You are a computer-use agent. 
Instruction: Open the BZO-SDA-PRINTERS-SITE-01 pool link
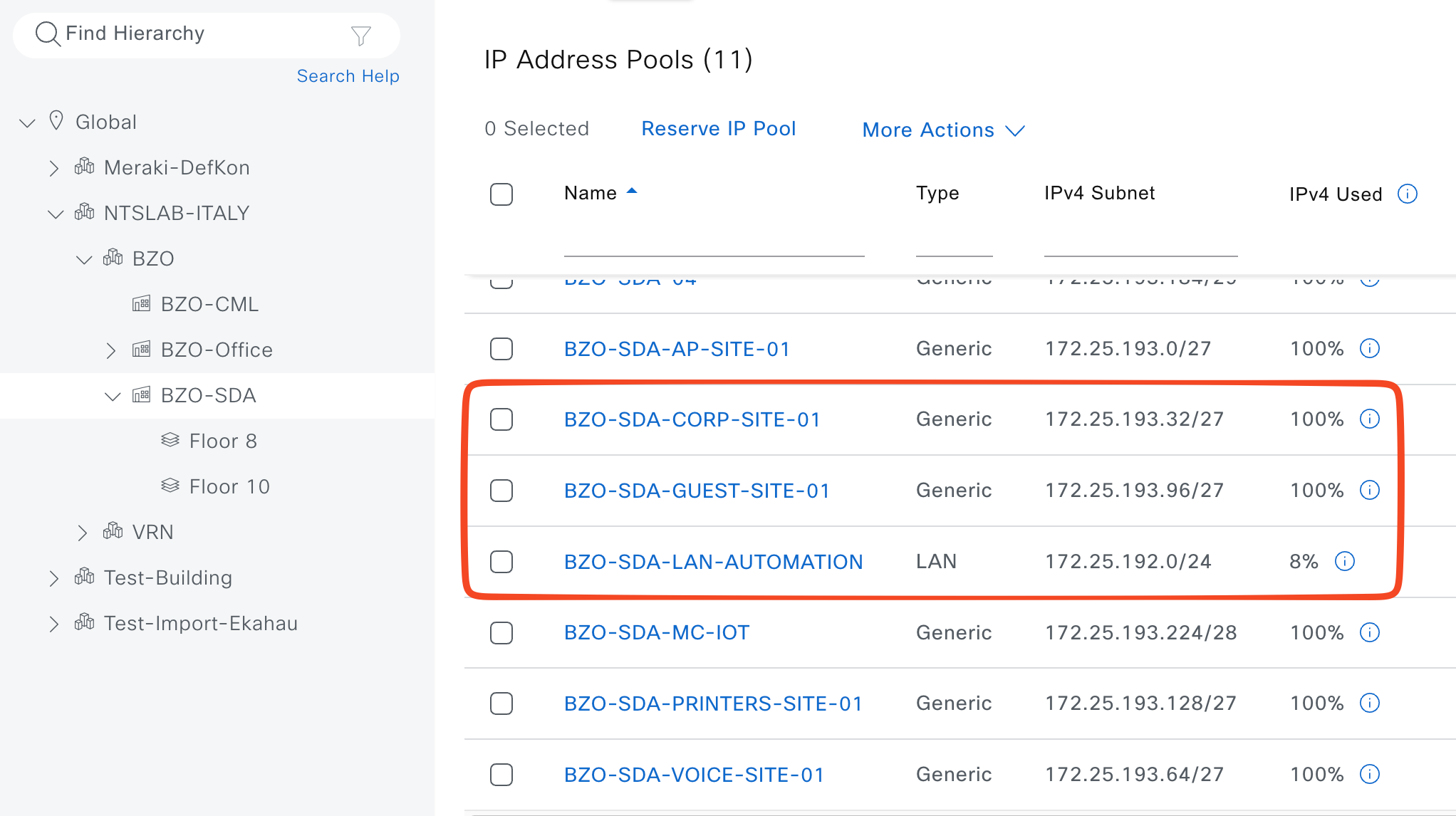713,703
